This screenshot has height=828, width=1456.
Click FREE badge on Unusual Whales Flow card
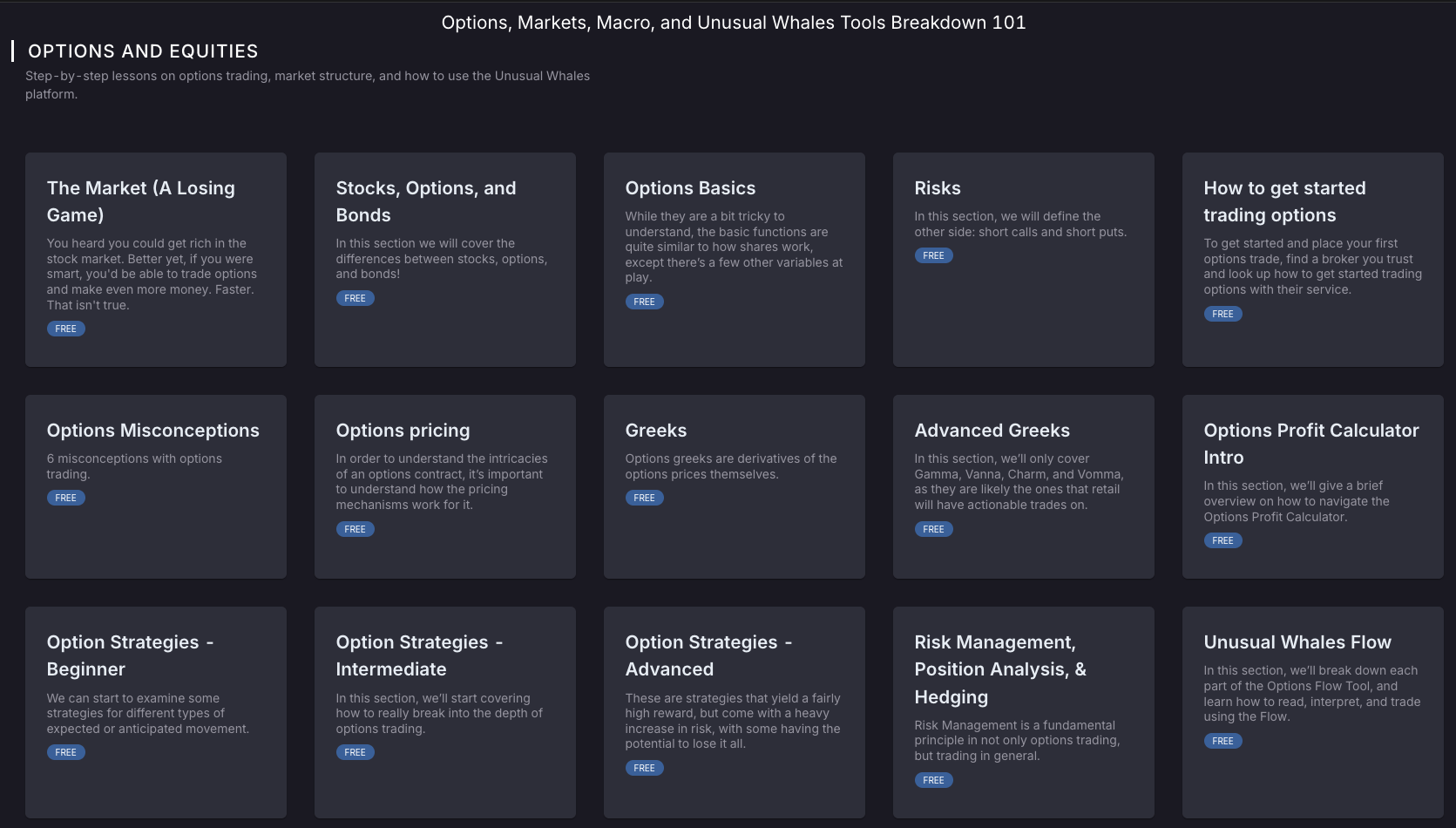(1223, 741)
